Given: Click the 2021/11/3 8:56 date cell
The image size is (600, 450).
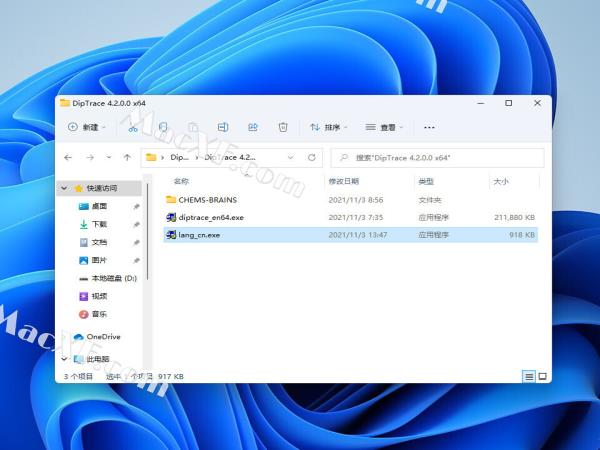Looking at the screenshot, I should pos(355,200).
